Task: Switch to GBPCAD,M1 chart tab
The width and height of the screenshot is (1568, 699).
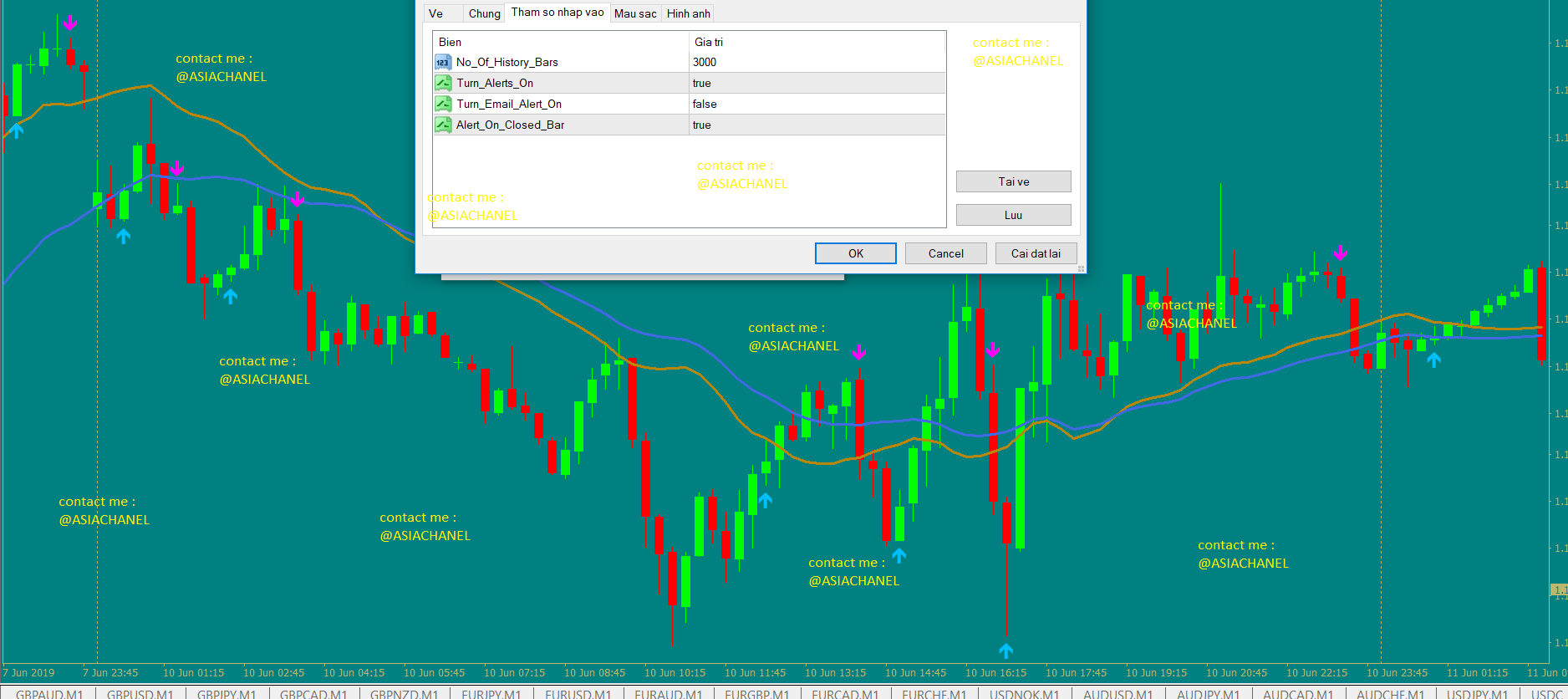Action: click(313, 694)
